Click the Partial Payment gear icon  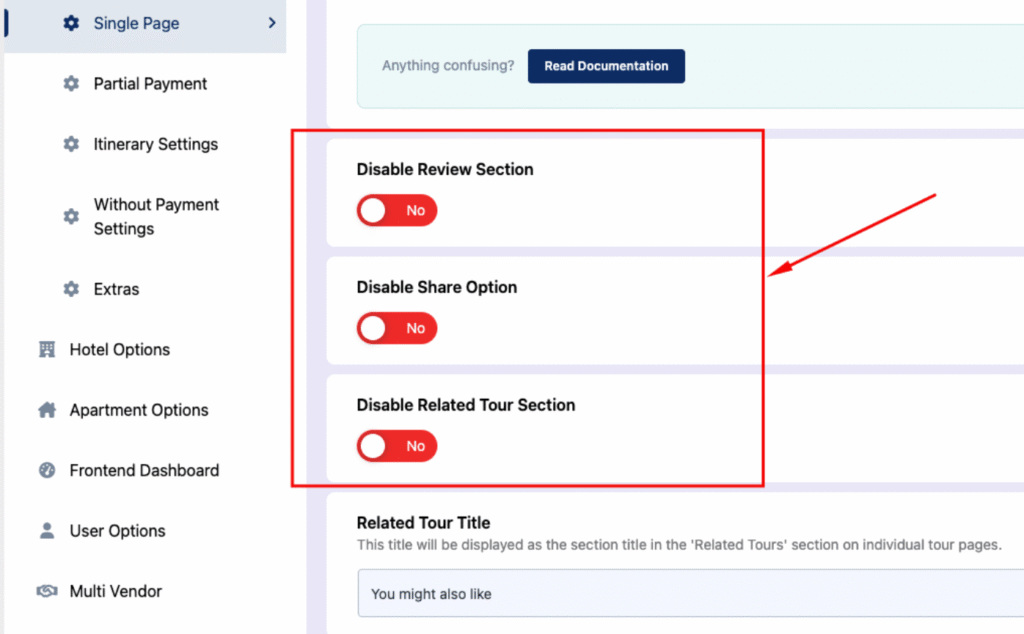[x=71, y=84]
